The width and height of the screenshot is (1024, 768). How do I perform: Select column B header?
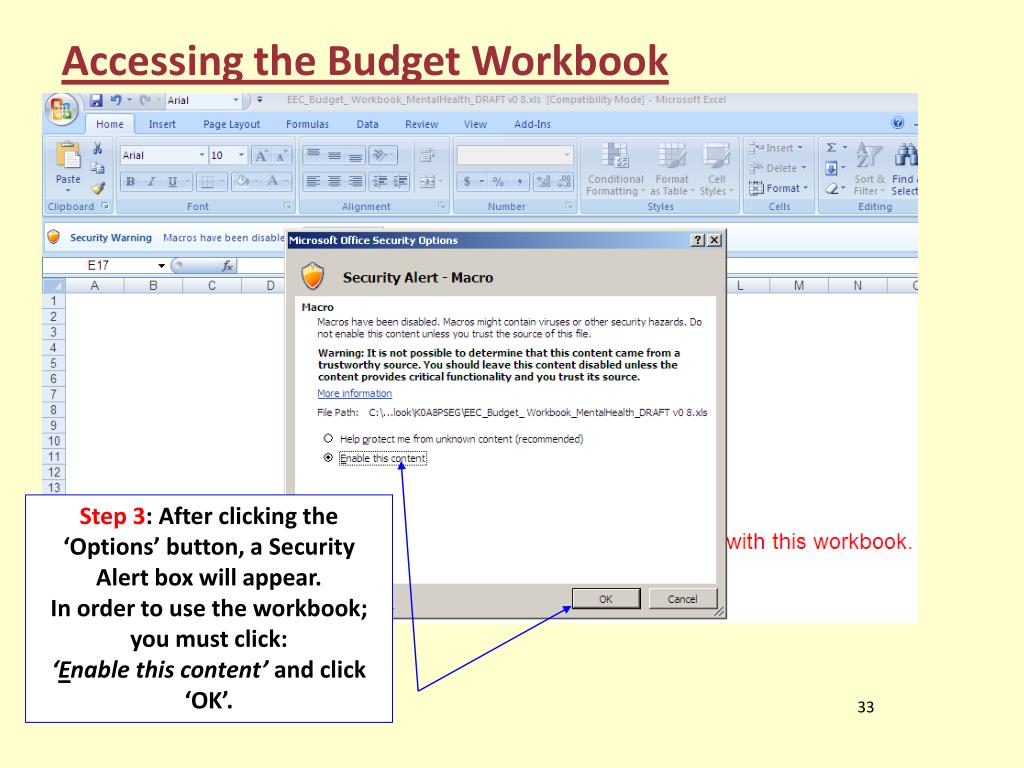153,285
